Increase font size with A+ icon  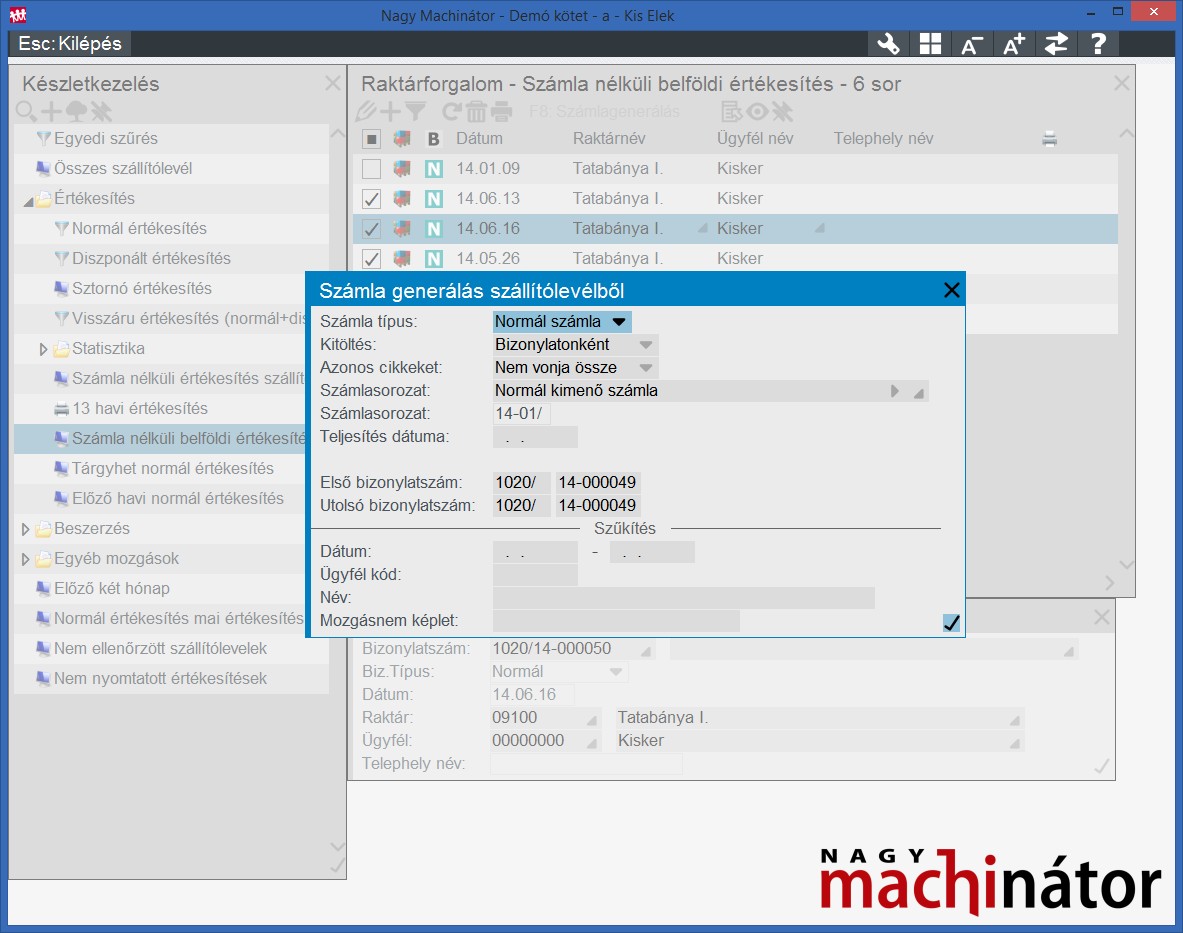[x=1013, y=44]
